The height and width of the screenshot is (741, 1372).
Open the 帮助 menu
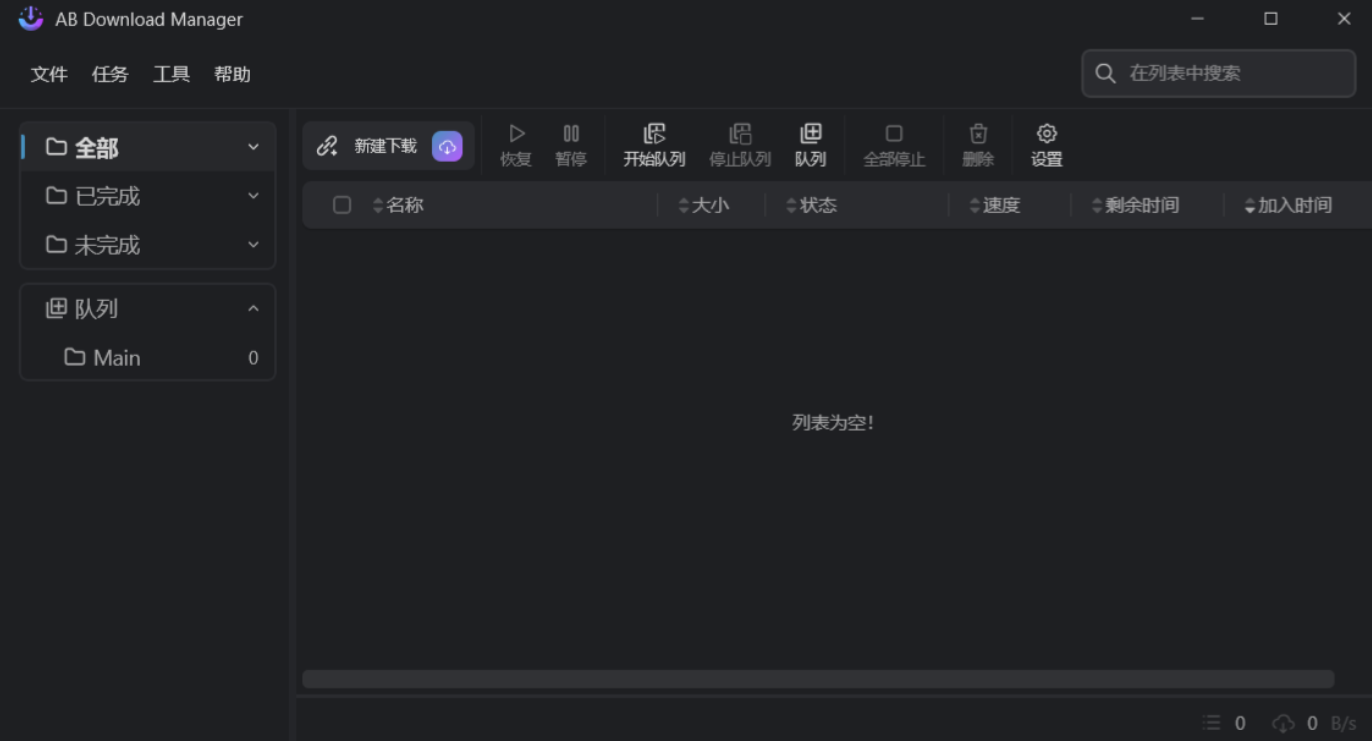(232, 74)
